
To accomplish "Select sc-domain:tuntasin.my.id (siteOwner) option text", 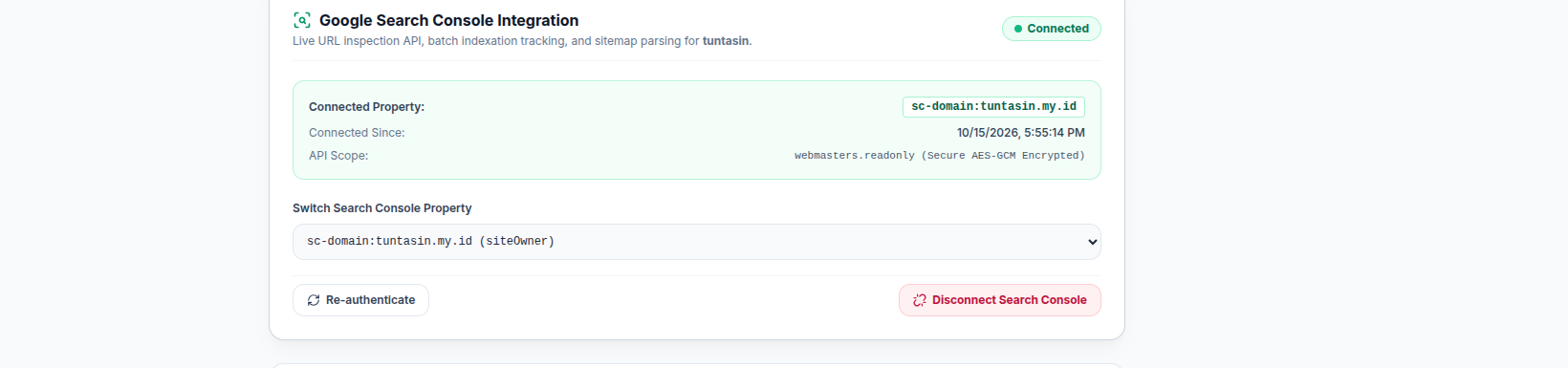I will [x=430, y=242].
